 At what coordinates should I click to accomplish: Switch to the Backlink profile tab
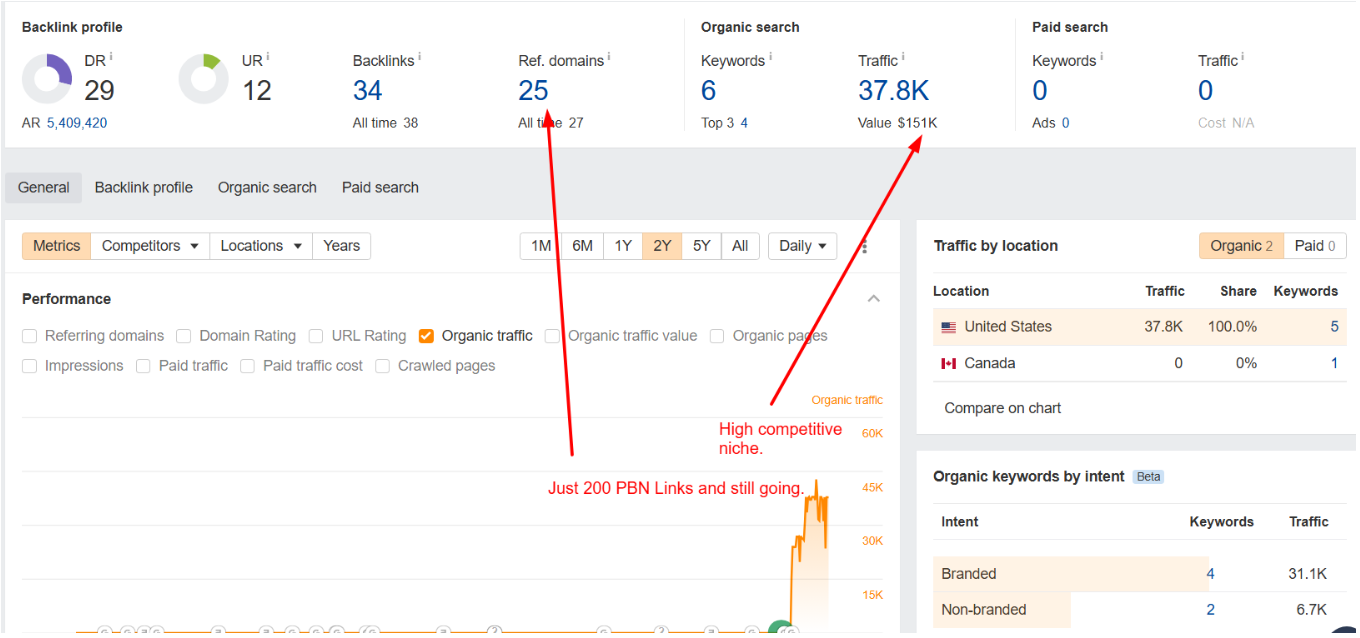[144, 188]
